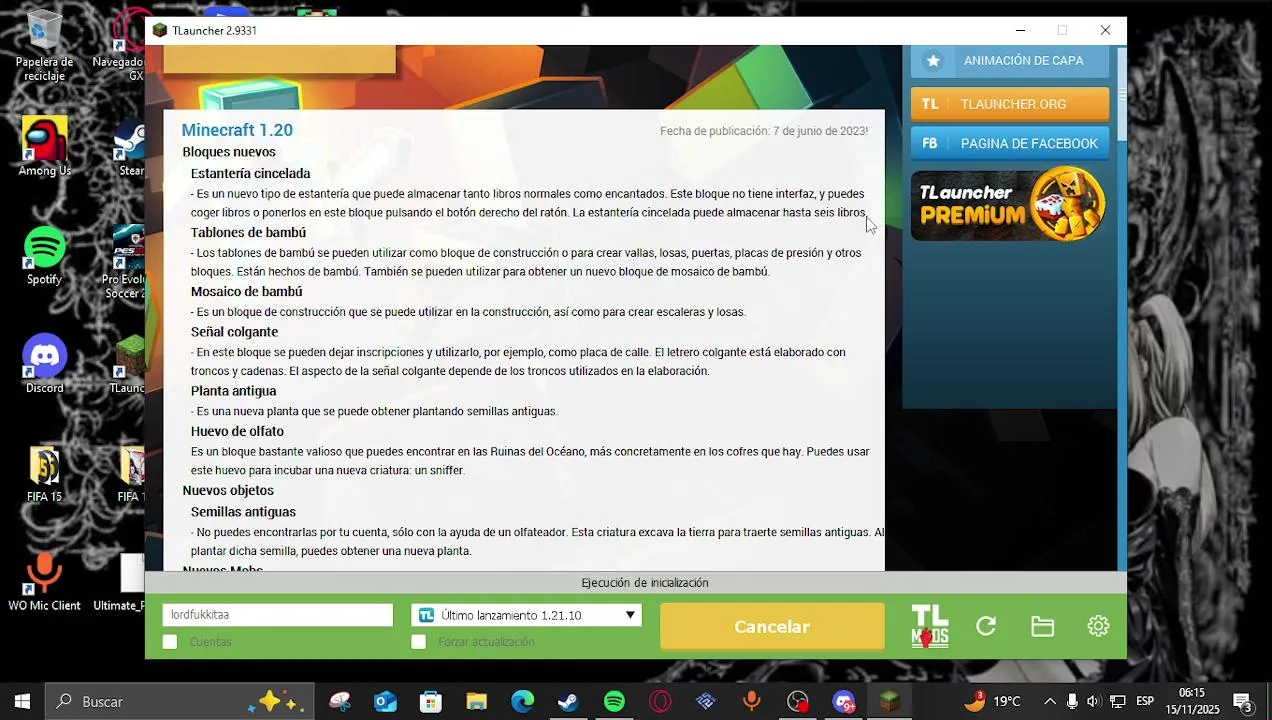1272x720 pixels.
Task: Open the network tray icon
Action: 1117,702
